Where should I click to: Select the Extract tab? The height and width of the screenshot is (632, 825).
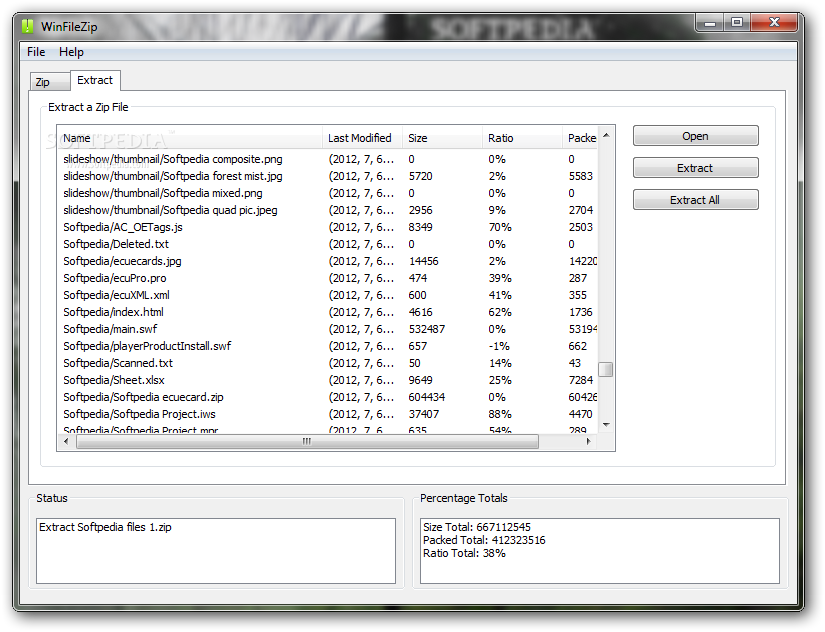click(x=95, y=80)
